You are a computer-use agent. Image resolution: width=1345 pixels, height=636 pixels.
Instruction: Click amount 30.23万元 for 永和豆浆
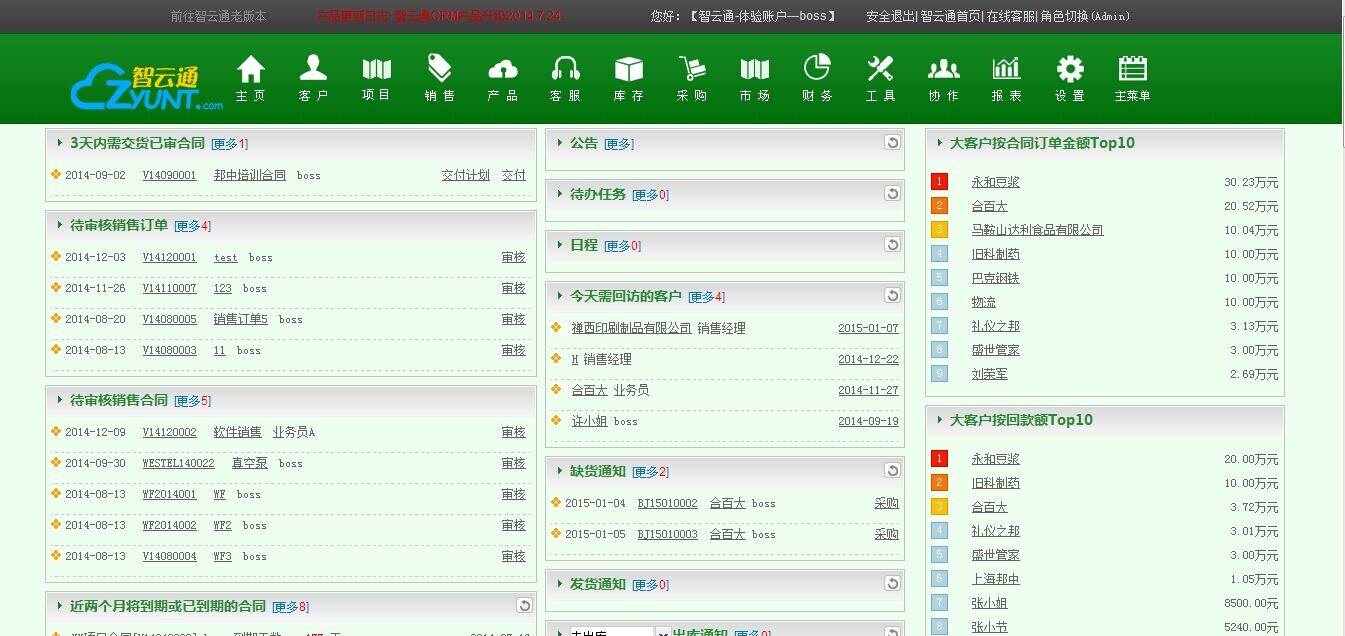pos(1251,182)
